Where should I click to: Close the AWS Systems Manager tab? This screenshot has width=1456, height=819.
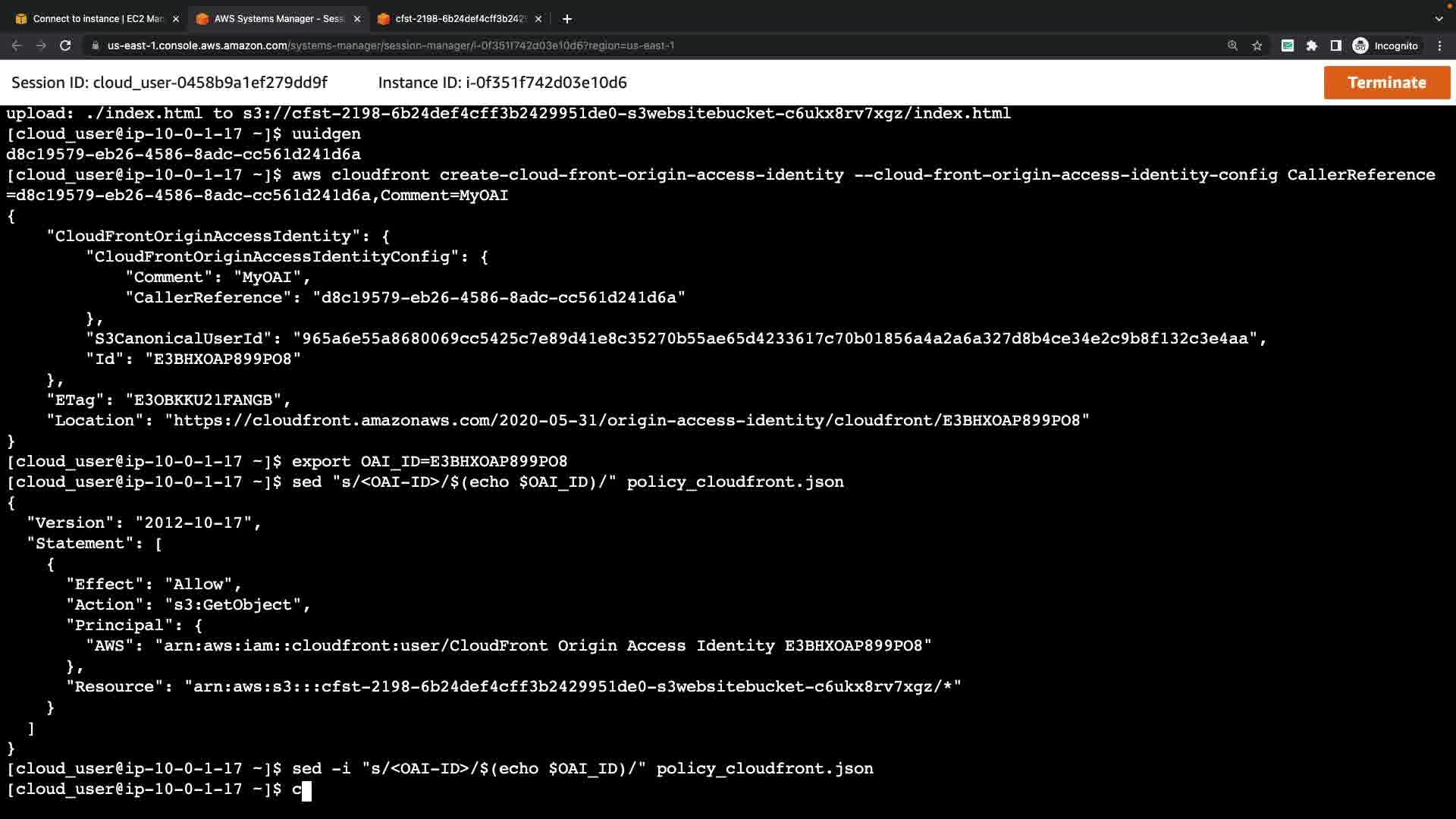tap(357, 19)
